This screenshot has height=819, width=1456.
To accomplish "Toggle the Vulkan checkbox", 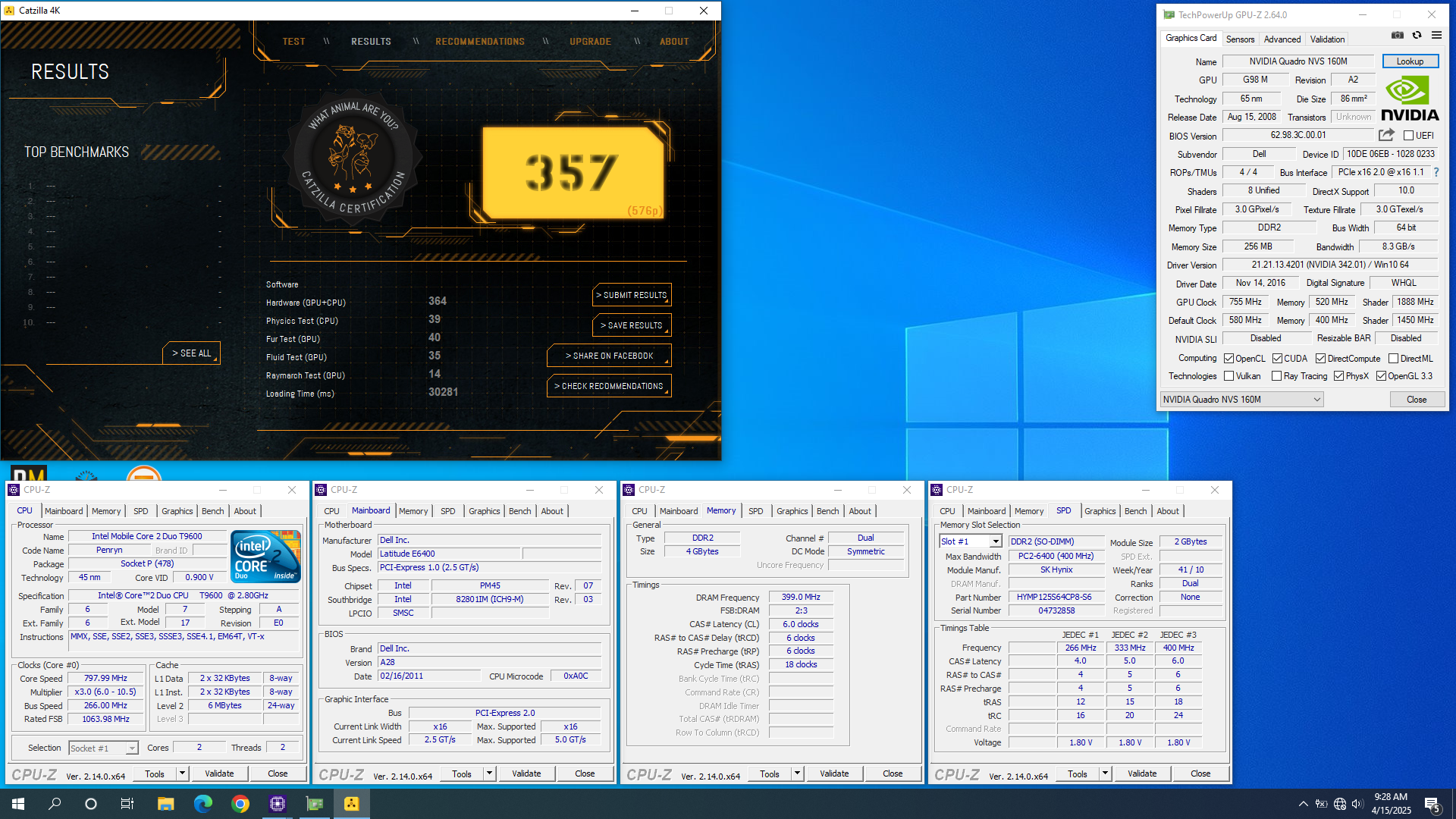I will coord(1228,376).
